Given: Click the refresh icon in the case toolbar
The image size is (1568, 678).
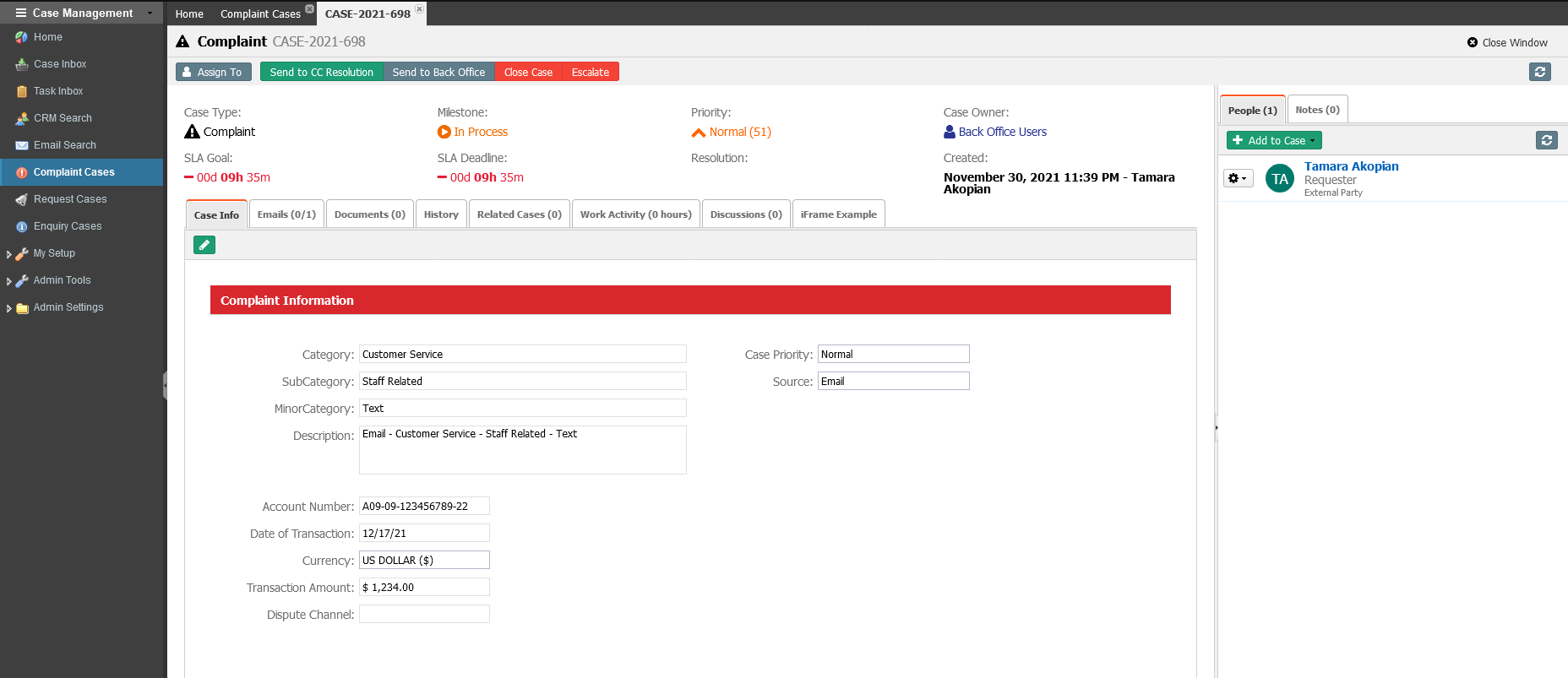Looking at the screenshot, I should (1539, 72).
